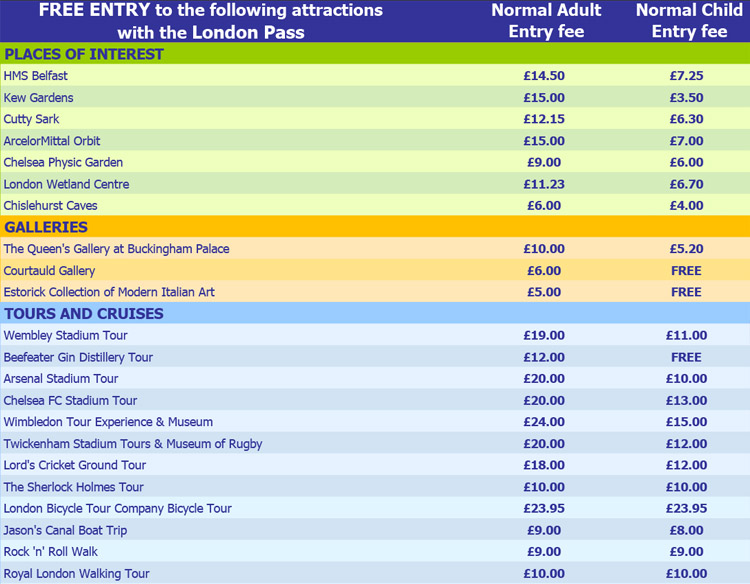Click the Cutty Sark adult fee £12.15

544,120
